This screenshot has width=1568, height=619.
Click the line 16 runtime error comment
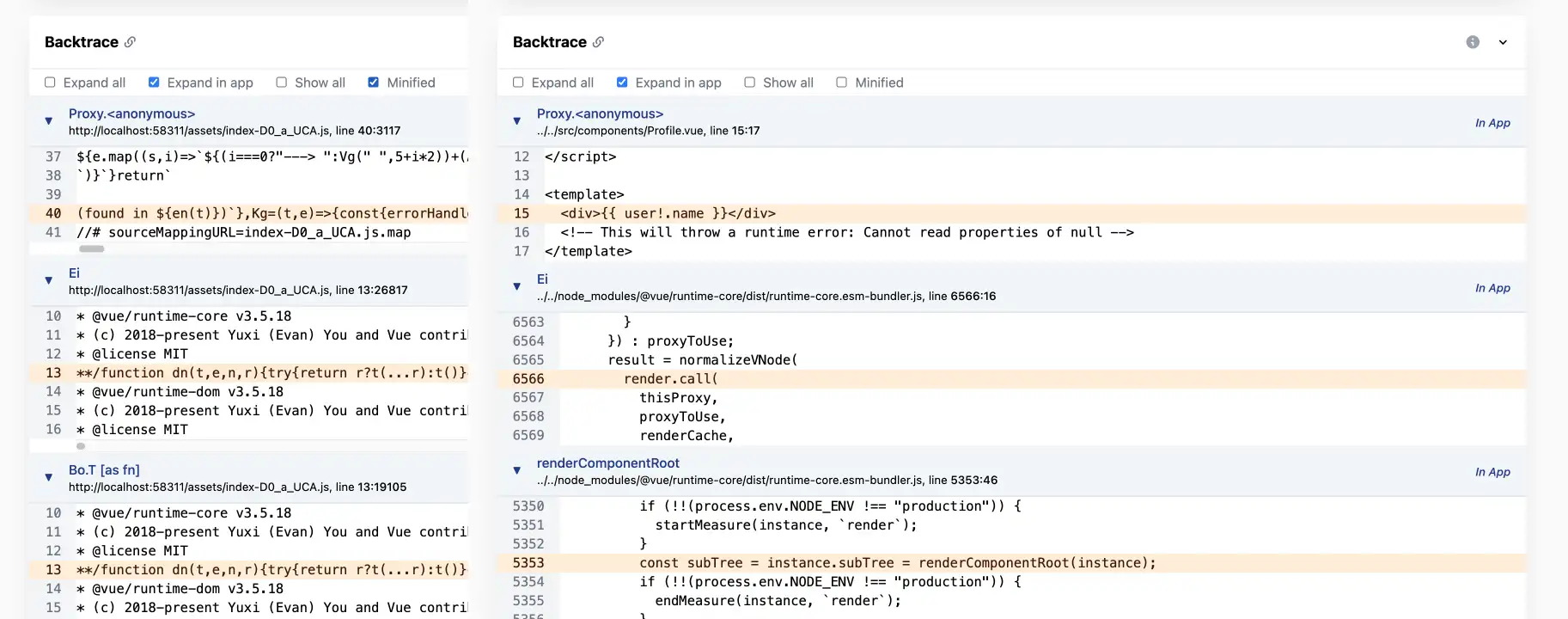[x=847, y=232]
